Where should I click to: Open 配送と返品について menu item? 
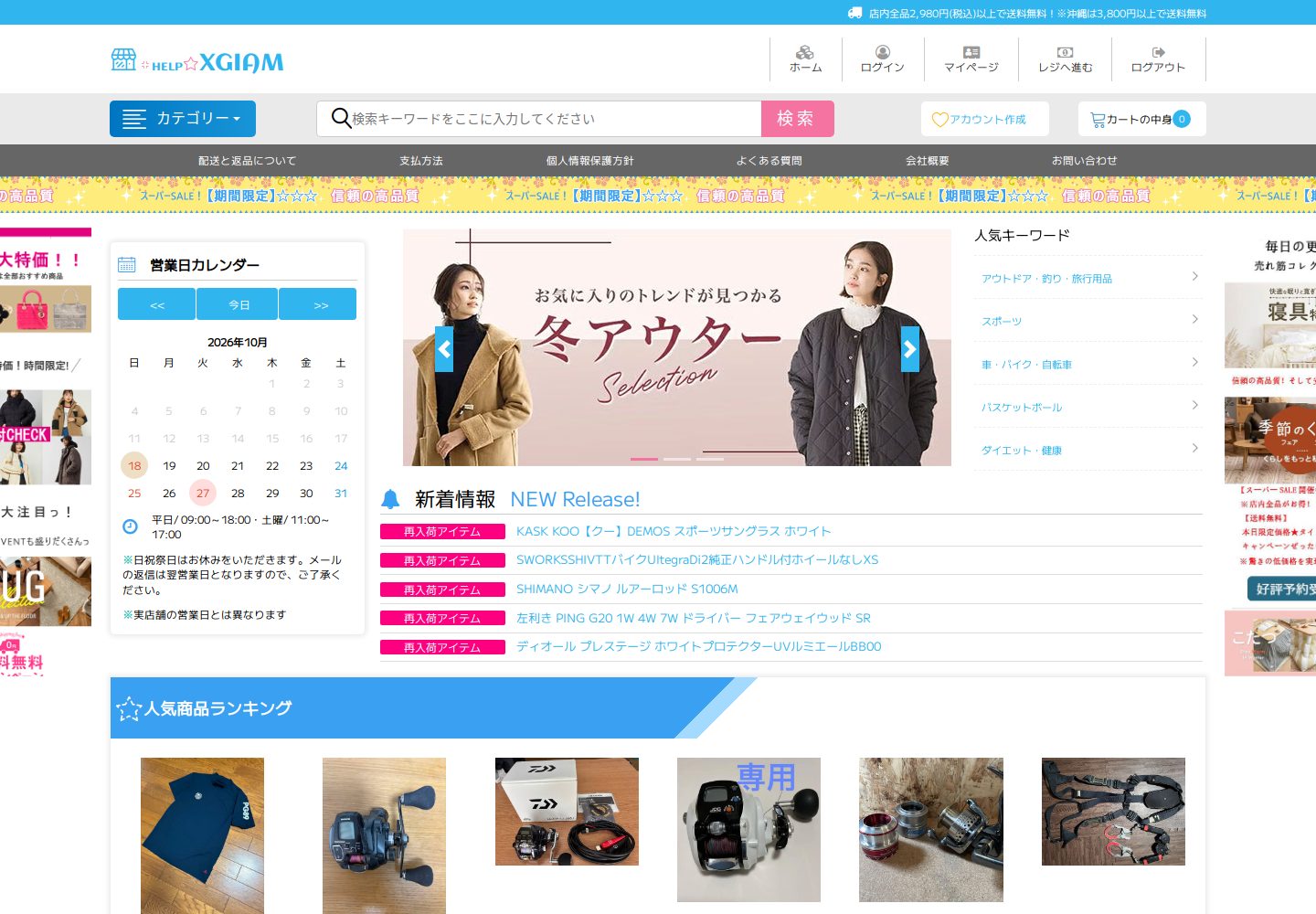[x=248, y=161]
